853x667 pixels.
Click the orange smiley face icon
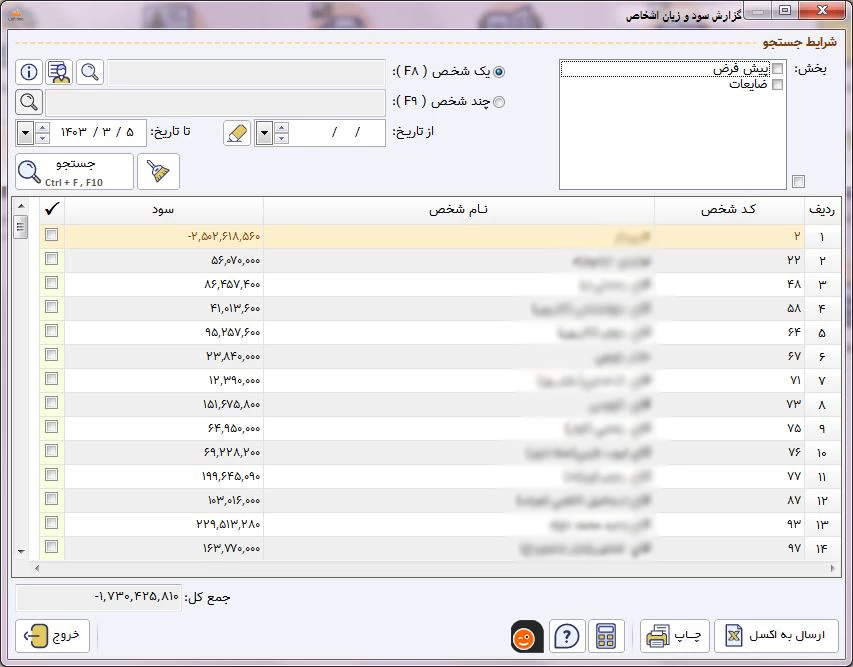(527, 637)
